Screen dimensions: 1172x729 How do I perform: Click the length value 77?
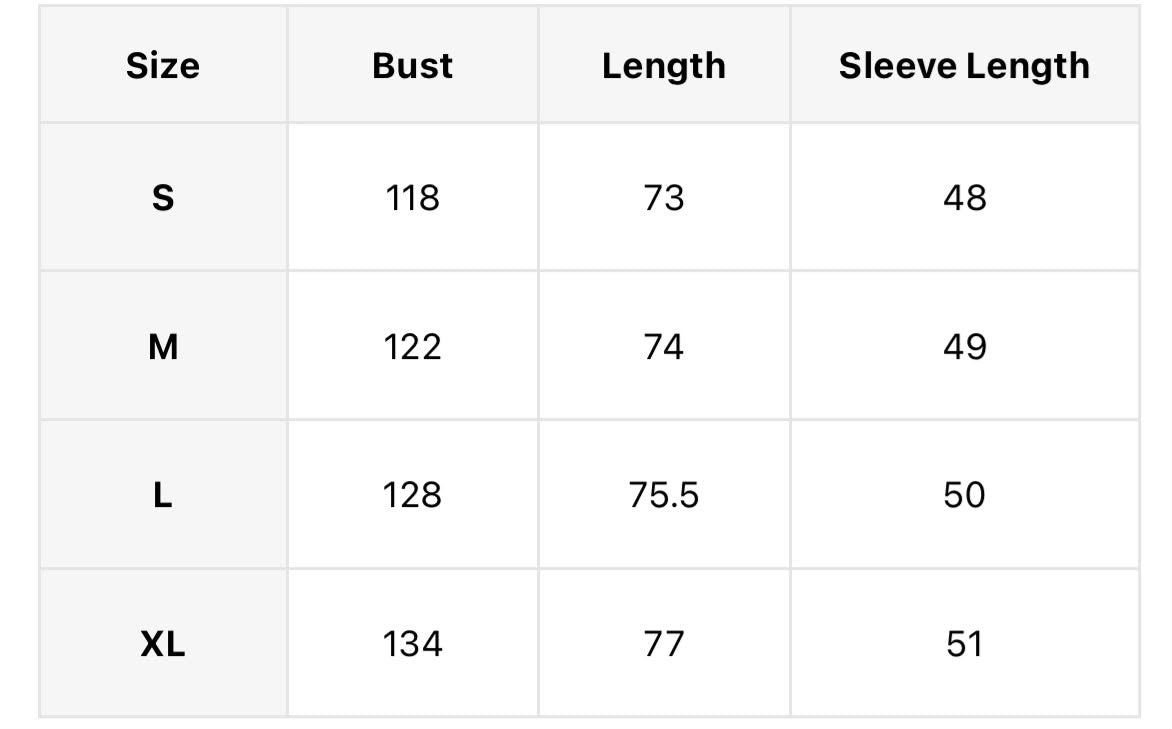click(664, 644)
